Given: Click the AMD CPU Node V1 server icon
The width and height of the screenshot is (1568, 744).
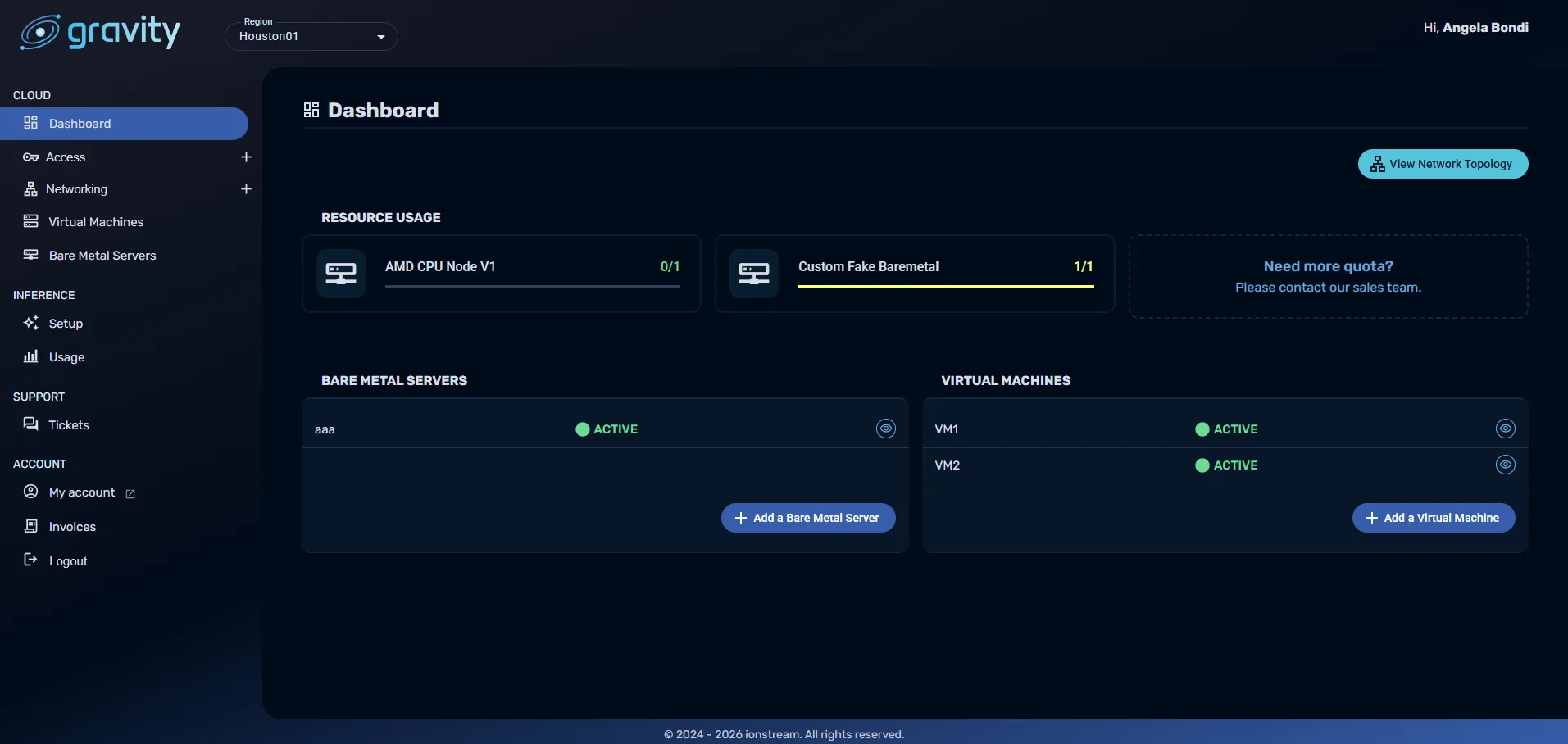Looking at the screenshot, I should (x=341, y=274).
